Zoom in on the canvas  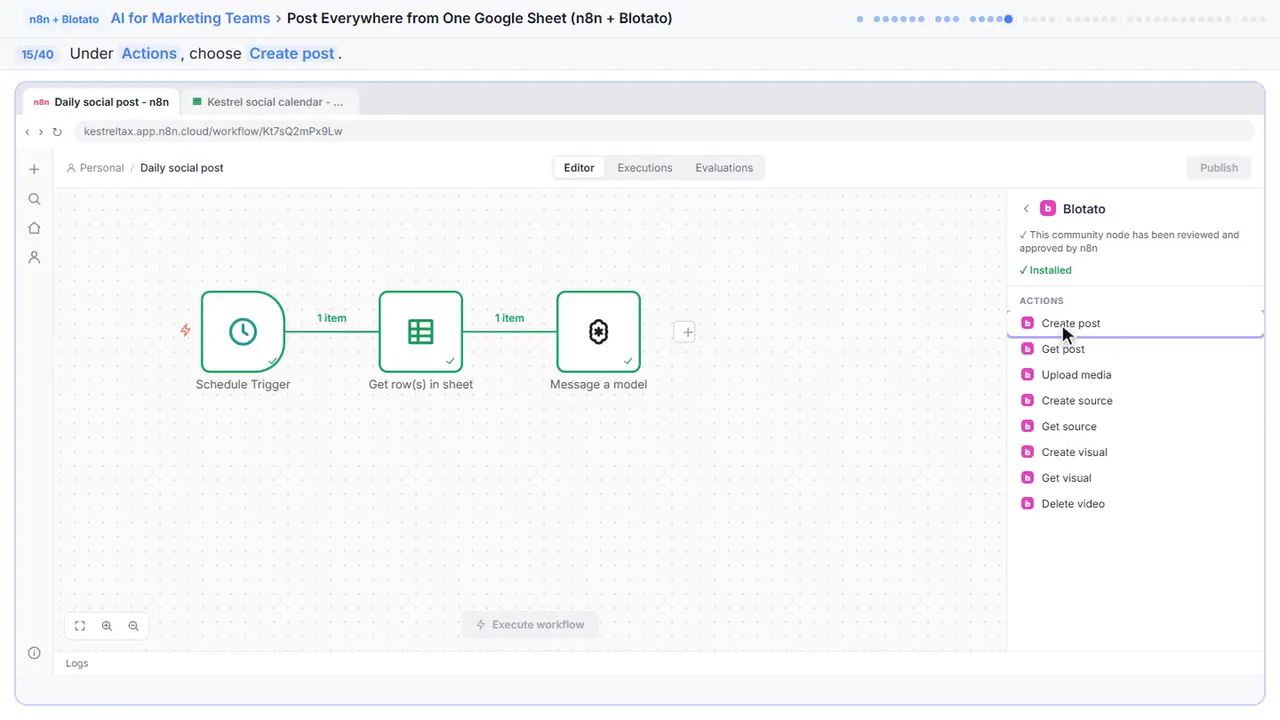(107, 626)
